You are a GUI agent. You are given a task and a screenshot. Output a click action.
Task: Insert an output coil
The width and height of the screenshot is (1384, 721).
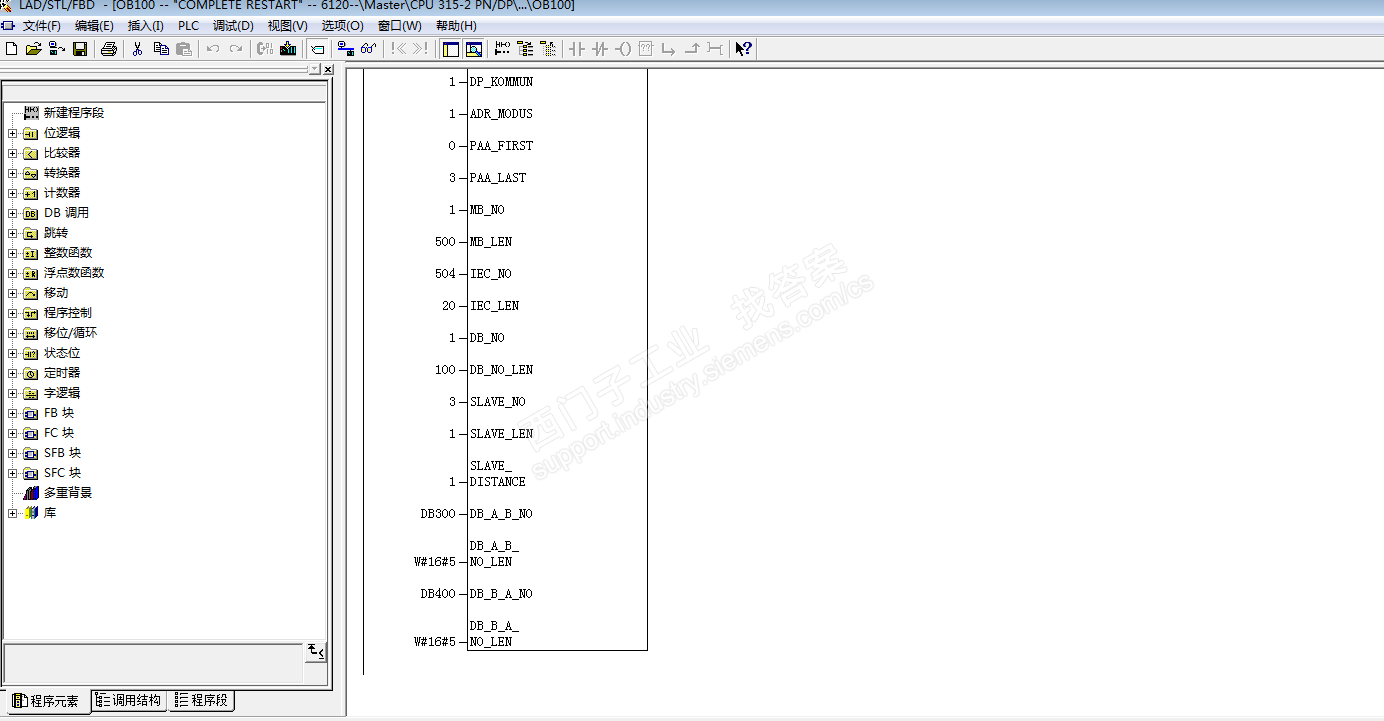[x=623, y=48]
